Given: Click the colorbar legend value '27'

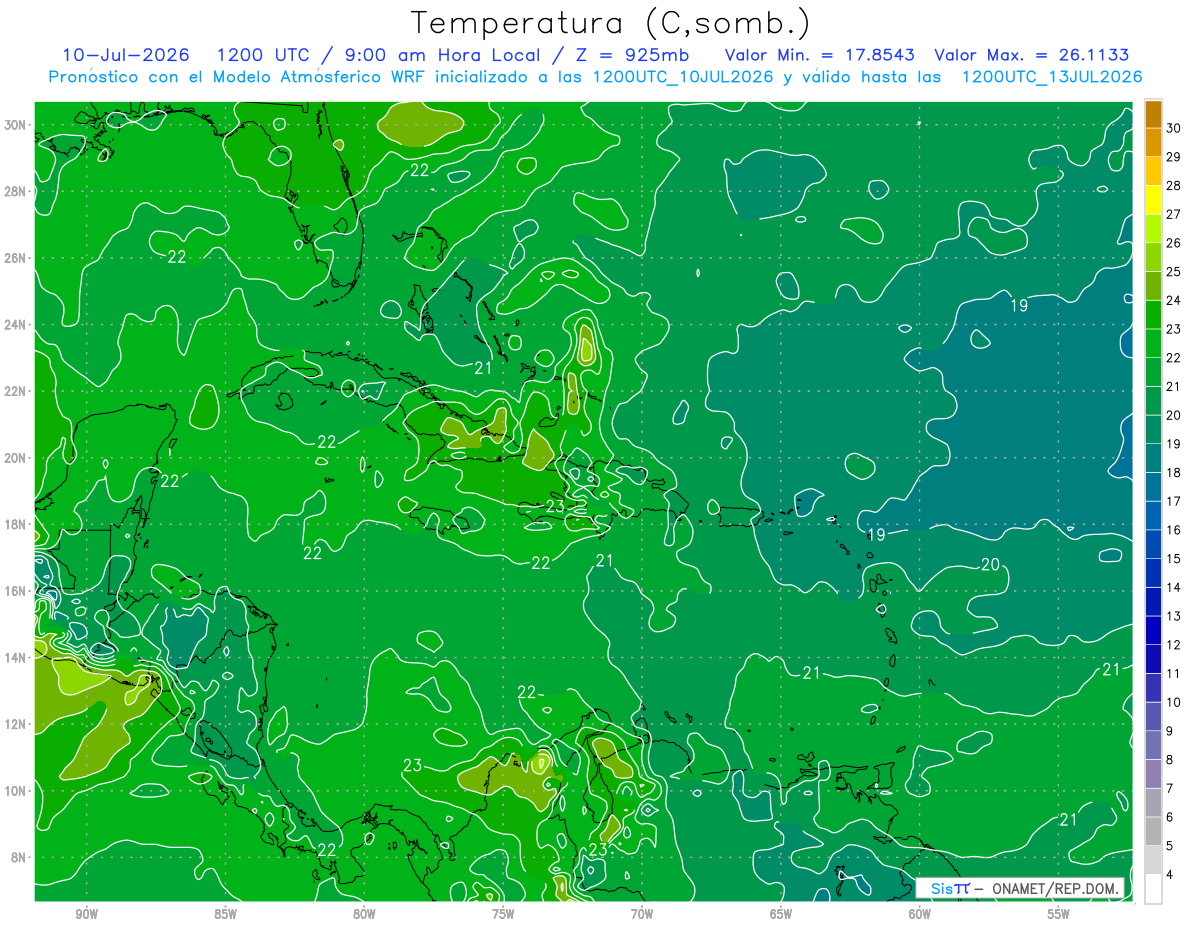Looking at the screenshot, I should pyautogui.click(x=1173, y=214).
